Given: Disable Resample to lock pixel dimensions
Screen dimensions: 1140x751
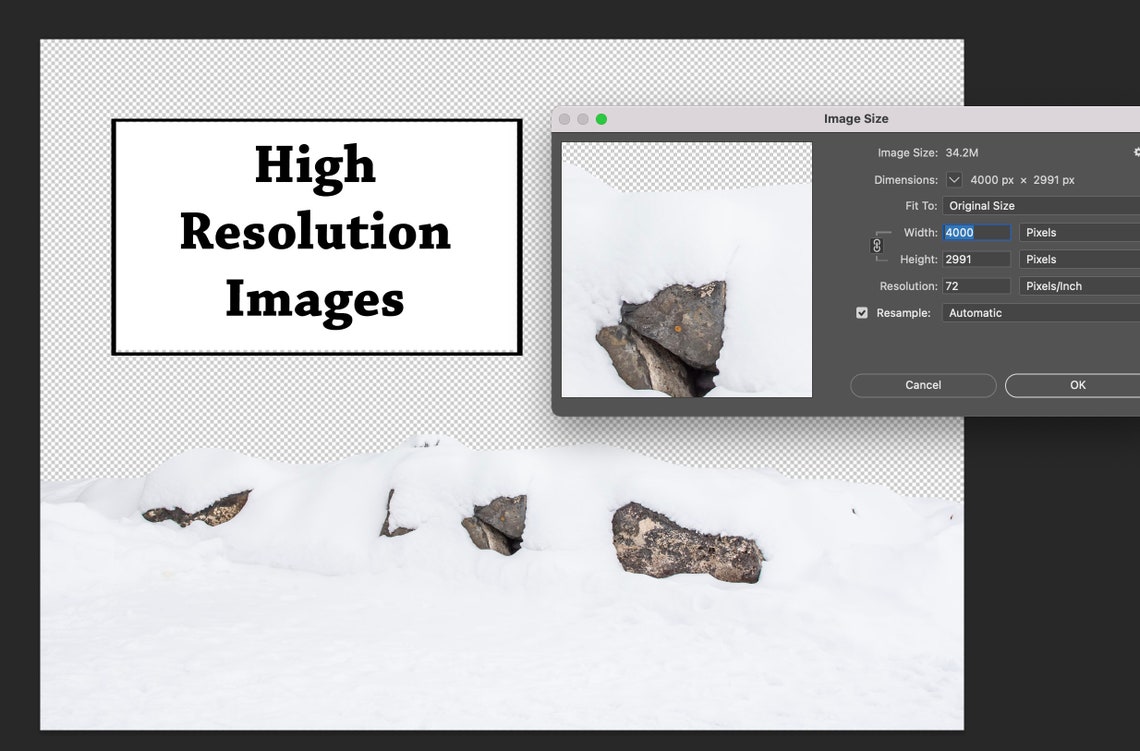Looking at the screenshot, I should pyautogui.click(x=862, y=312).
